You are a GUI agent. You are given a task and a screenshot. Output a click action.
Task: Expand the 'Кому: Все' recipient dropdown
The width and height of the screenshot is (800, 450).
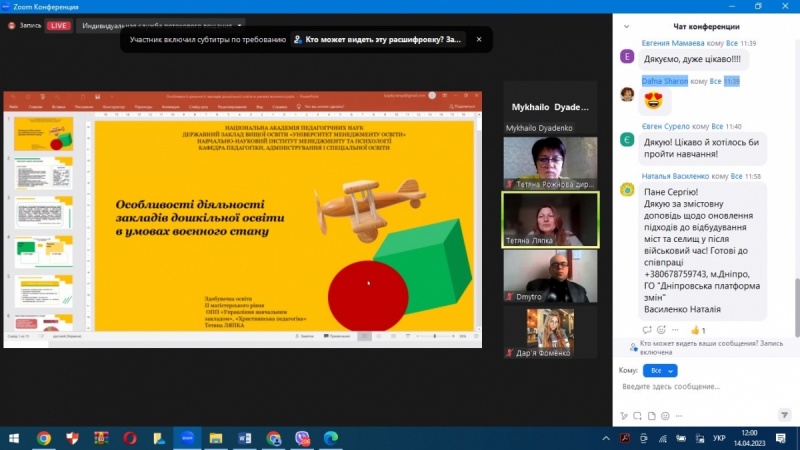coord(660,370)
